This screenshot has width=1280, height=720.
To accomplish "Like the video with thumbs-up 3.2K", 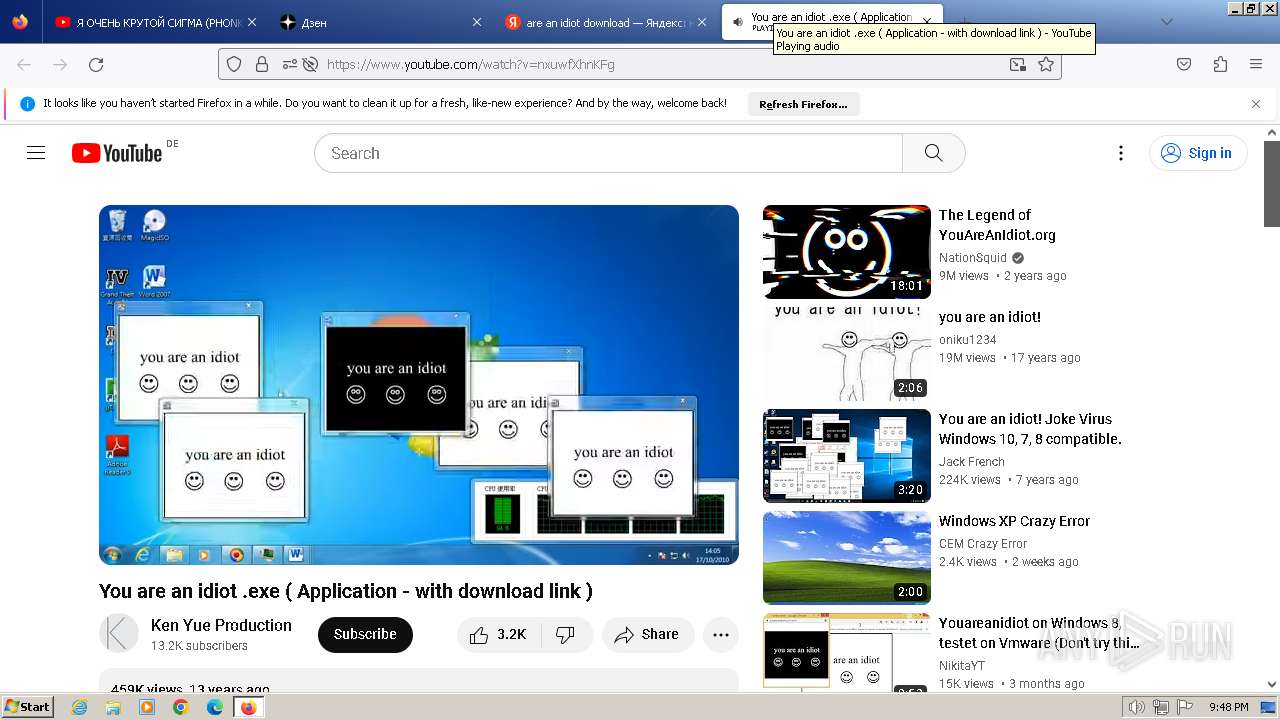I will tap(498, 634).
